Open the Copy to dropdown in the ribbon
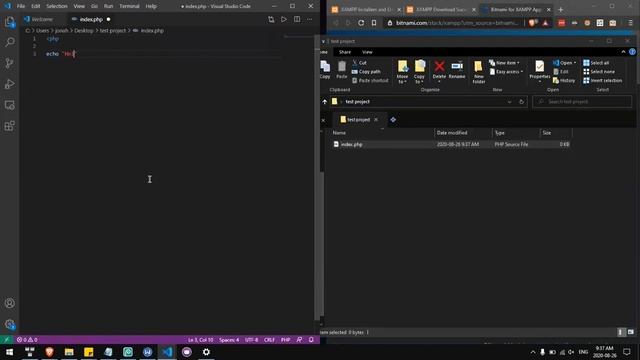The height and width of the screenshot is (360, 640). pyautogui.click(x=420, y=72)
